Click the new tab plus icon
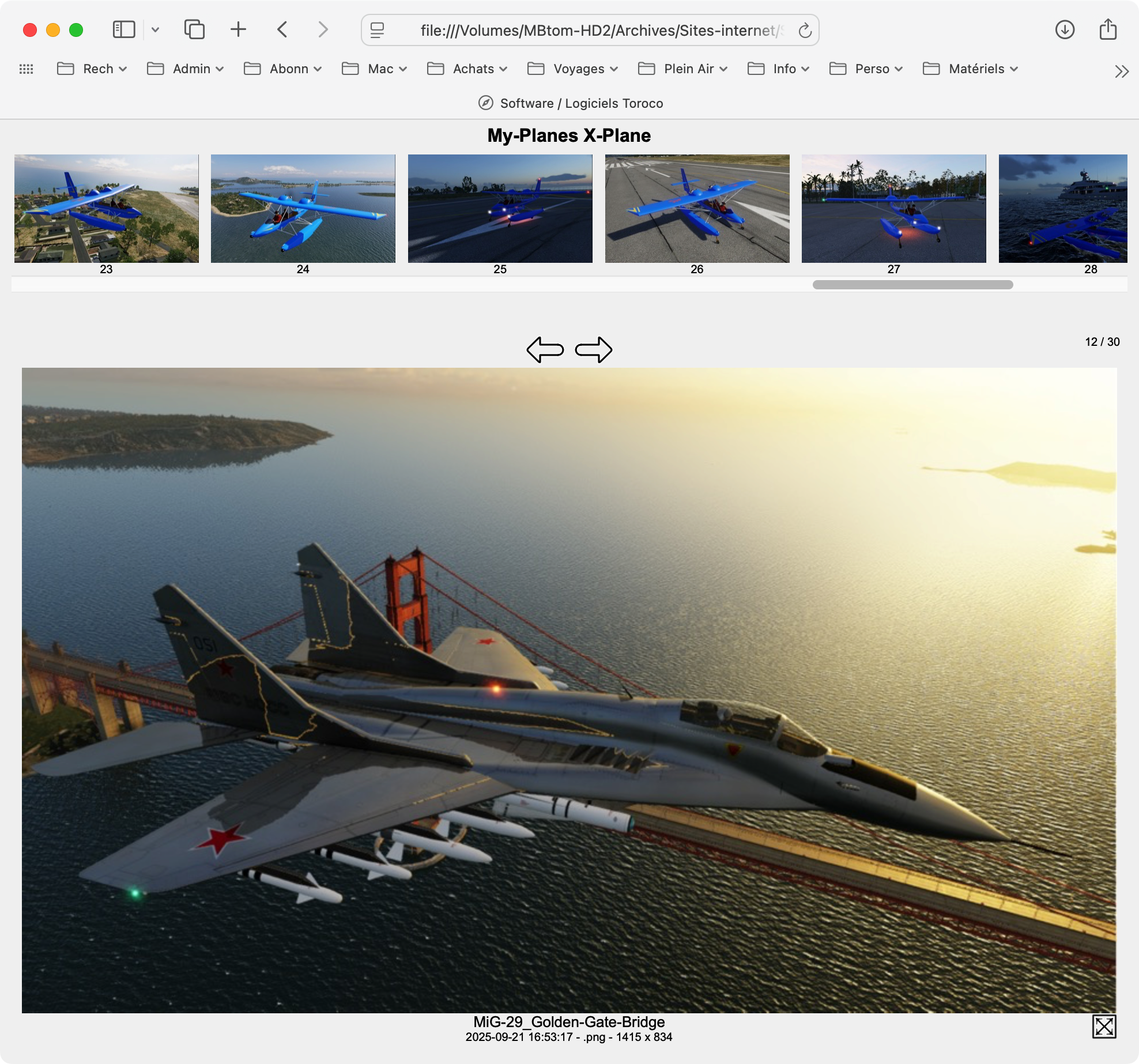Viewport: 1139px width, 1064px height. tap(238, 30)
